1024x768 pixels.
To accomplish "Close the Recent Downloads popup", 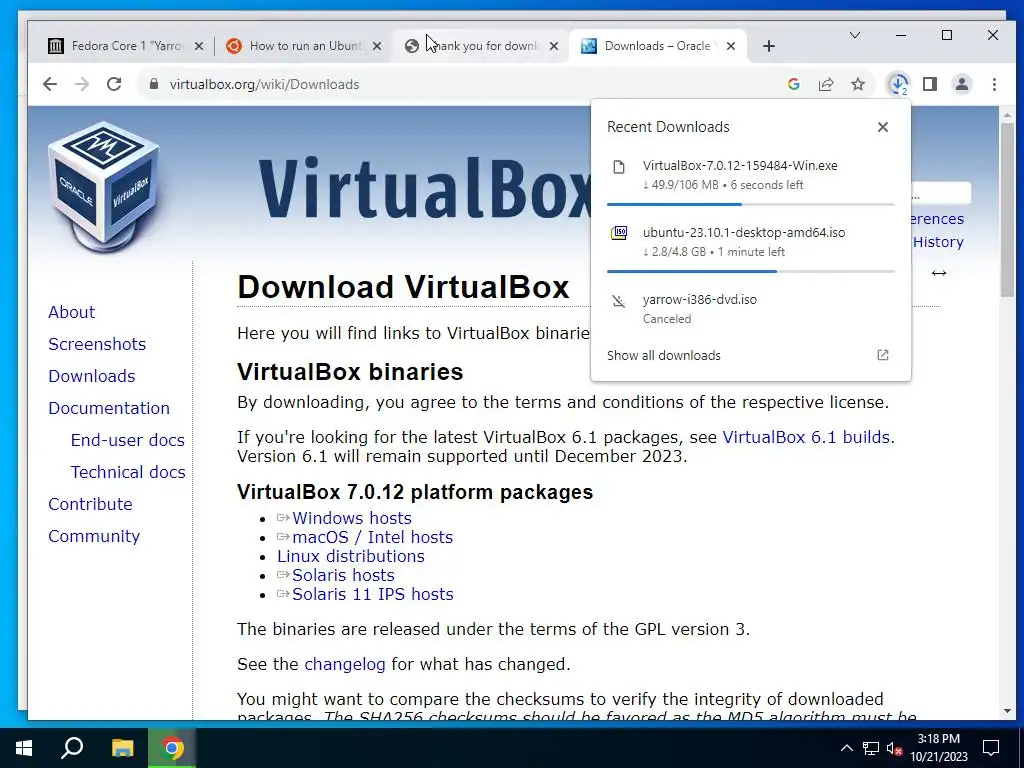I will (x=883, y=127).
